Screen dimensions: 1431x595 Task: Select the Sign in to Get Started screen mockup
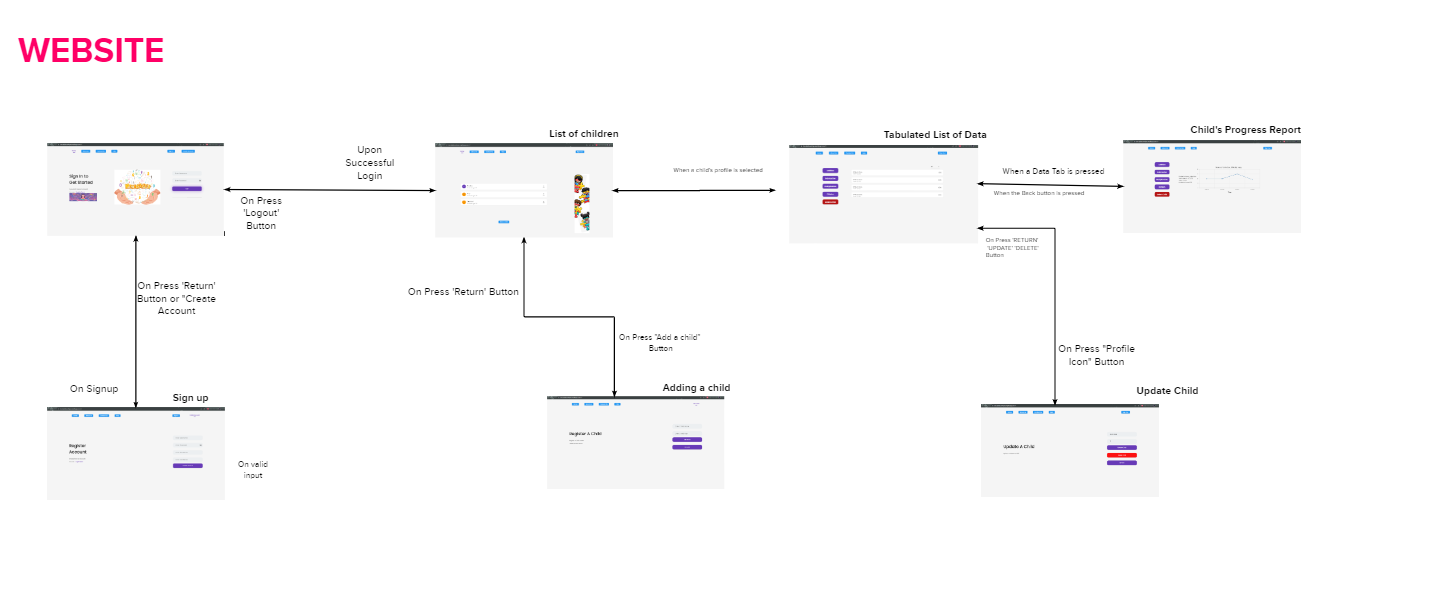(x=136, y=189)
